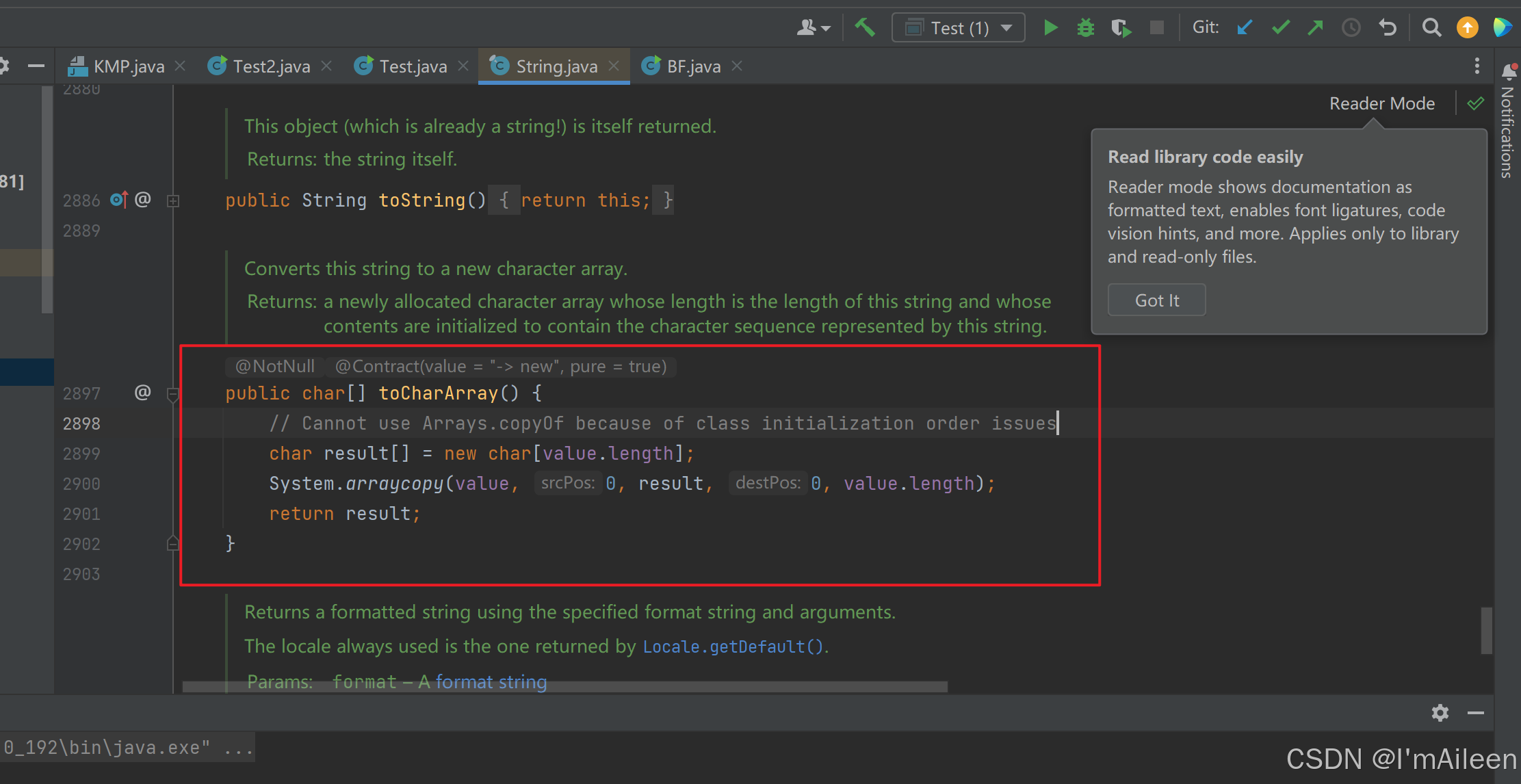Image resolution: width=1521 pixels, height=784 pixels.
Task: Open the Run tool window settings gear
Action: [x=1440, y=713]
